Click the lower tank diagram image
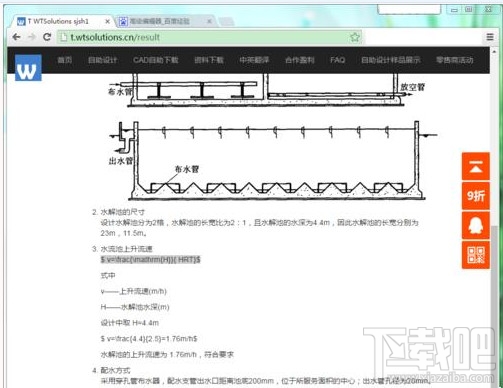The width and height of the screenshot is (503, 388). click(273, 161)
